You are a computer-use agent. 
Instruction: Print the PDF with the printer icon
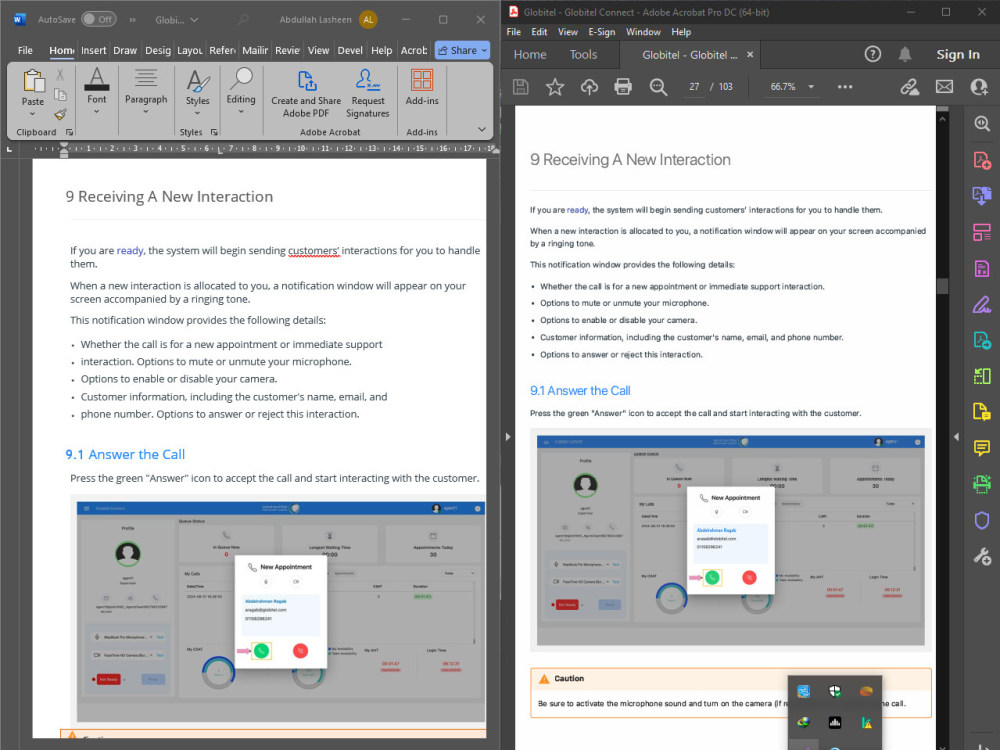(x=623, y=86)
